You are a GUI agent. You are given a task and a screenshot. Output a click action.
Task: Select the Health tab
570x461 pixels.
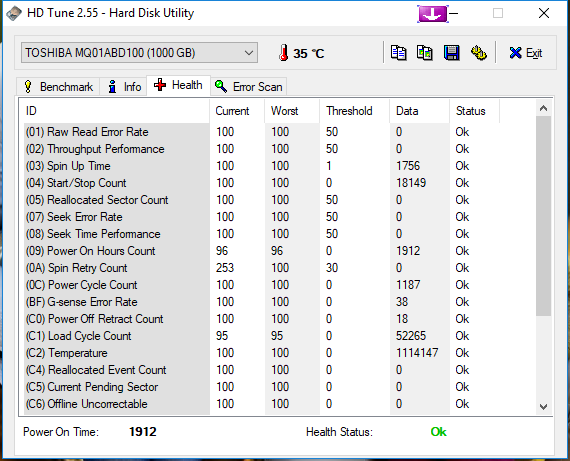(x=178, y=85)
